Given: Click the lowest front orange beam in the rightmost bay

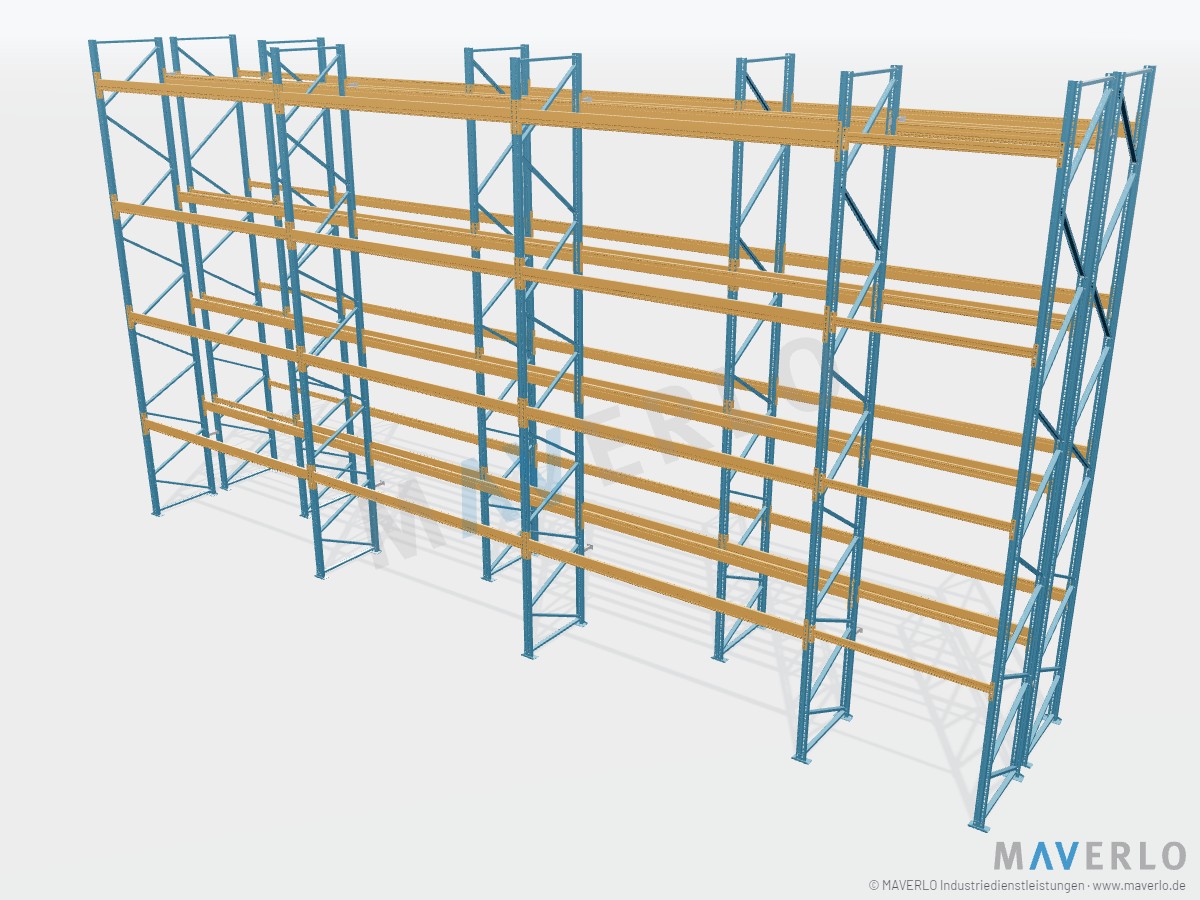Looking at the screenshot, I should coord(902,662).
